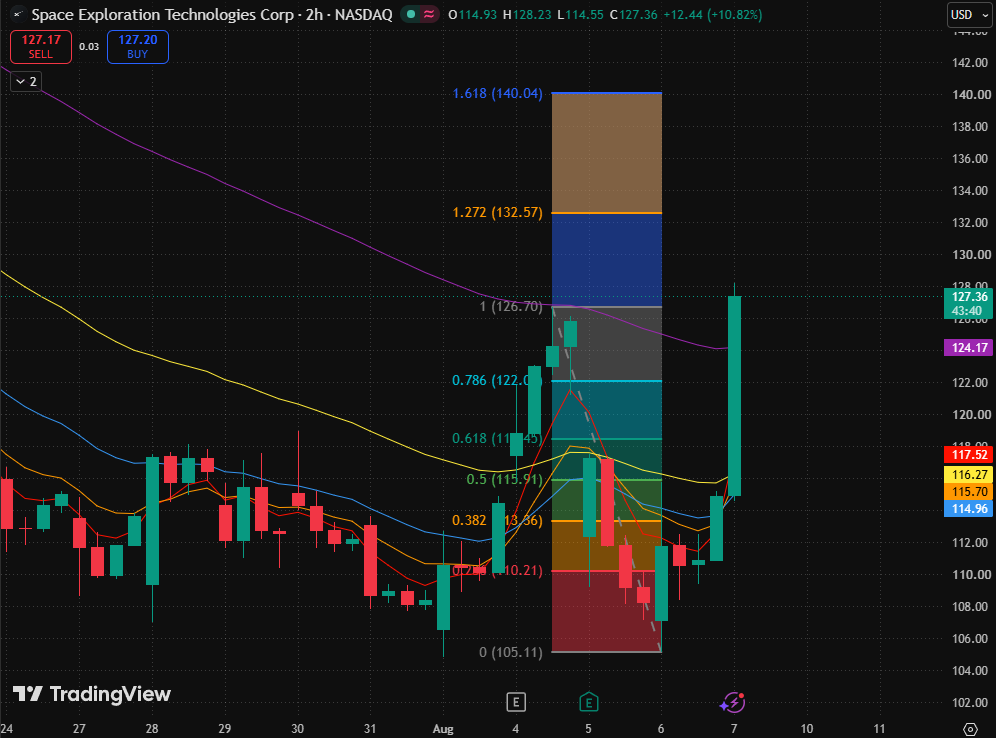The image size is (996, 738).
Task: Click the blue BUY price button
Action: [x=137, y=47]
